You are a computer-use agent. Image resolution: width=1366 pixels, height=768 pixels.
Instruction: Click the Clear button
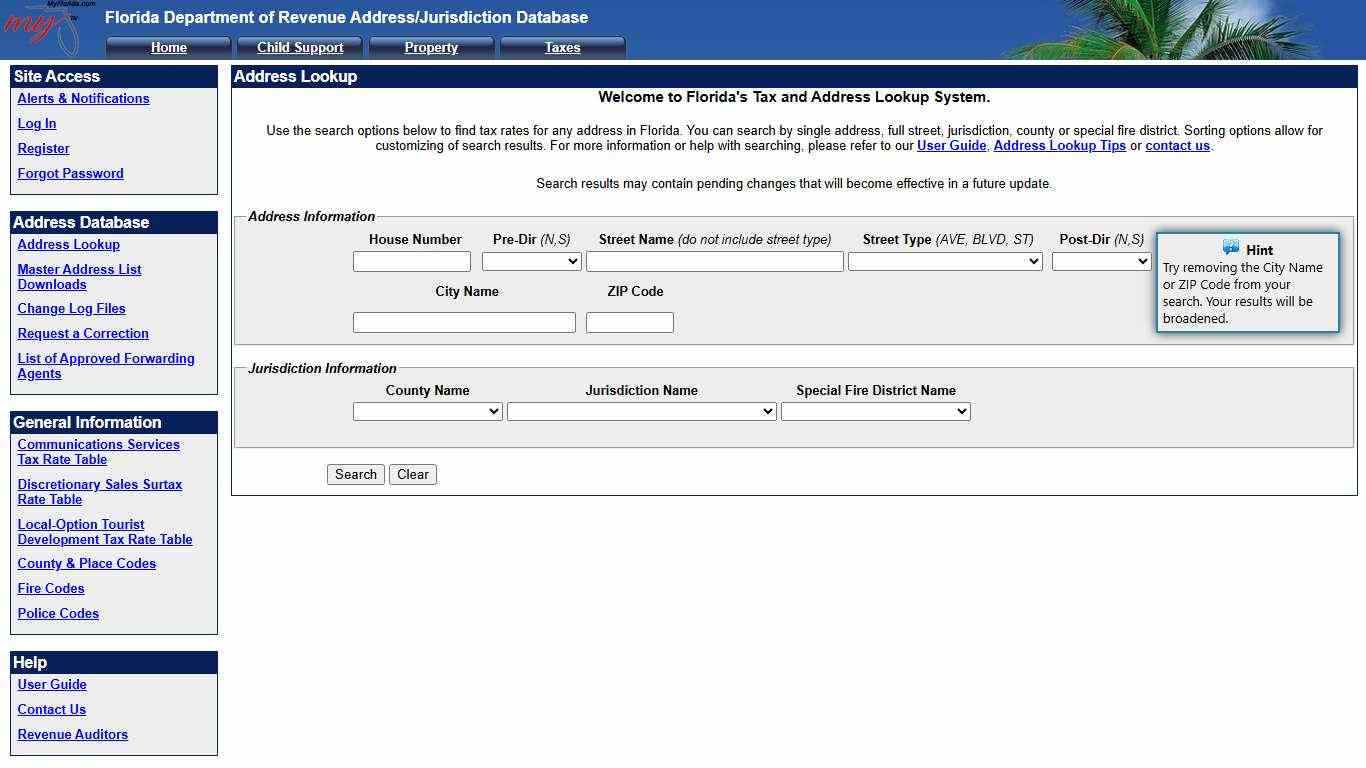click(412, 474)
